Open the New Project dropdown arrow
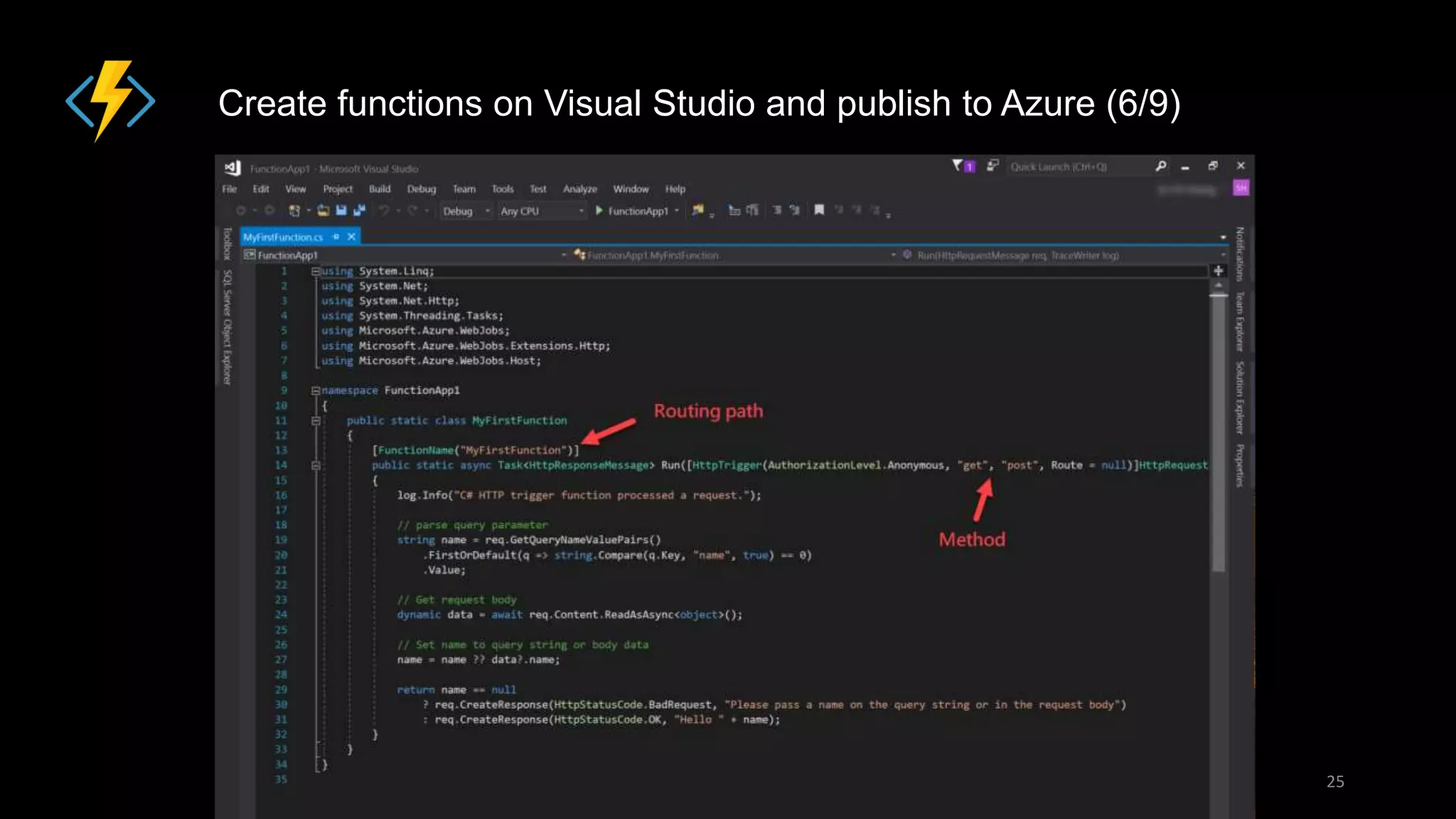1456x819 pixels. coord(309,211)
